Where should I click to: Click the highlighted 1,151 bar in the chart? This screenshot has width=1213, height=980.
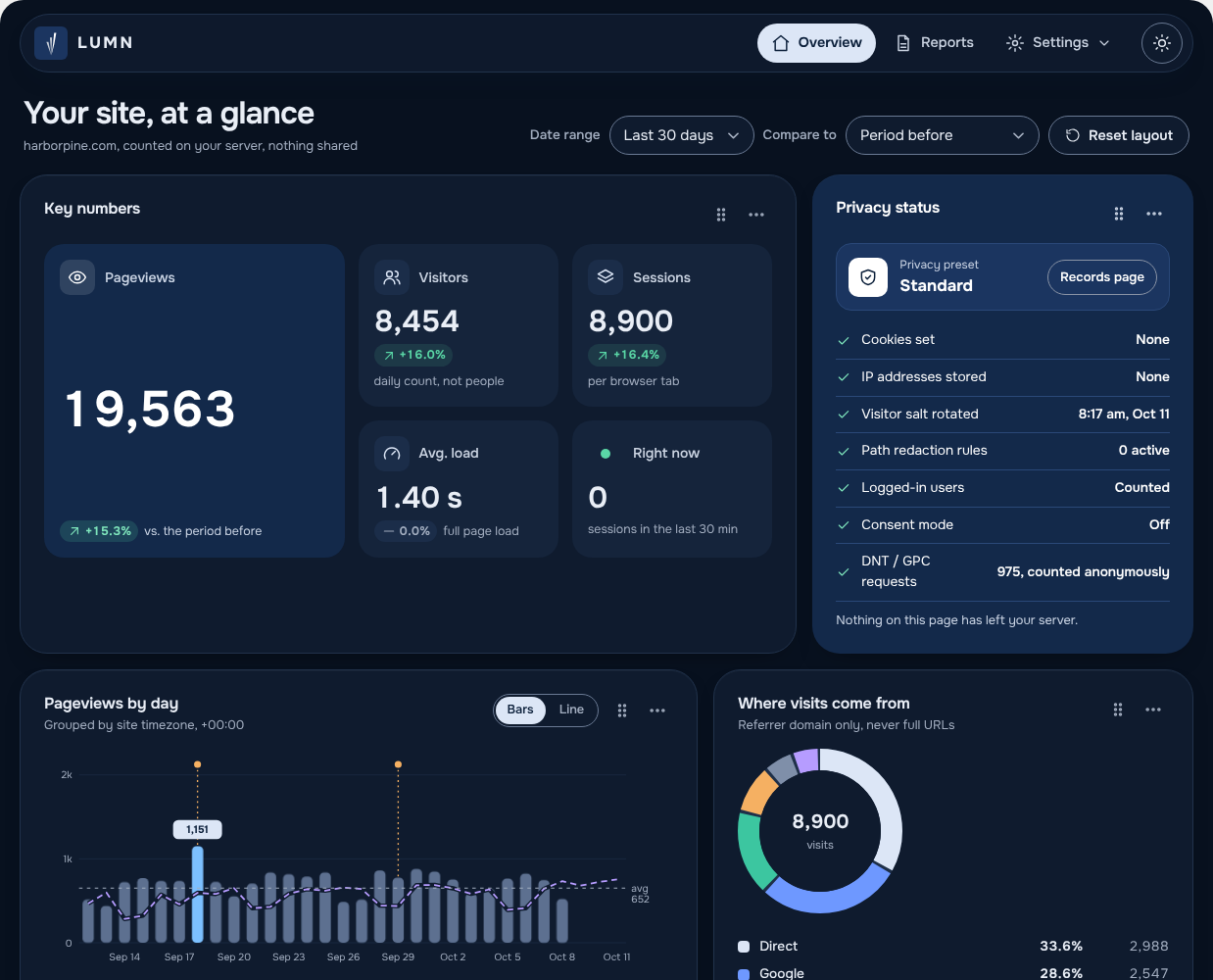pos(198,894)
